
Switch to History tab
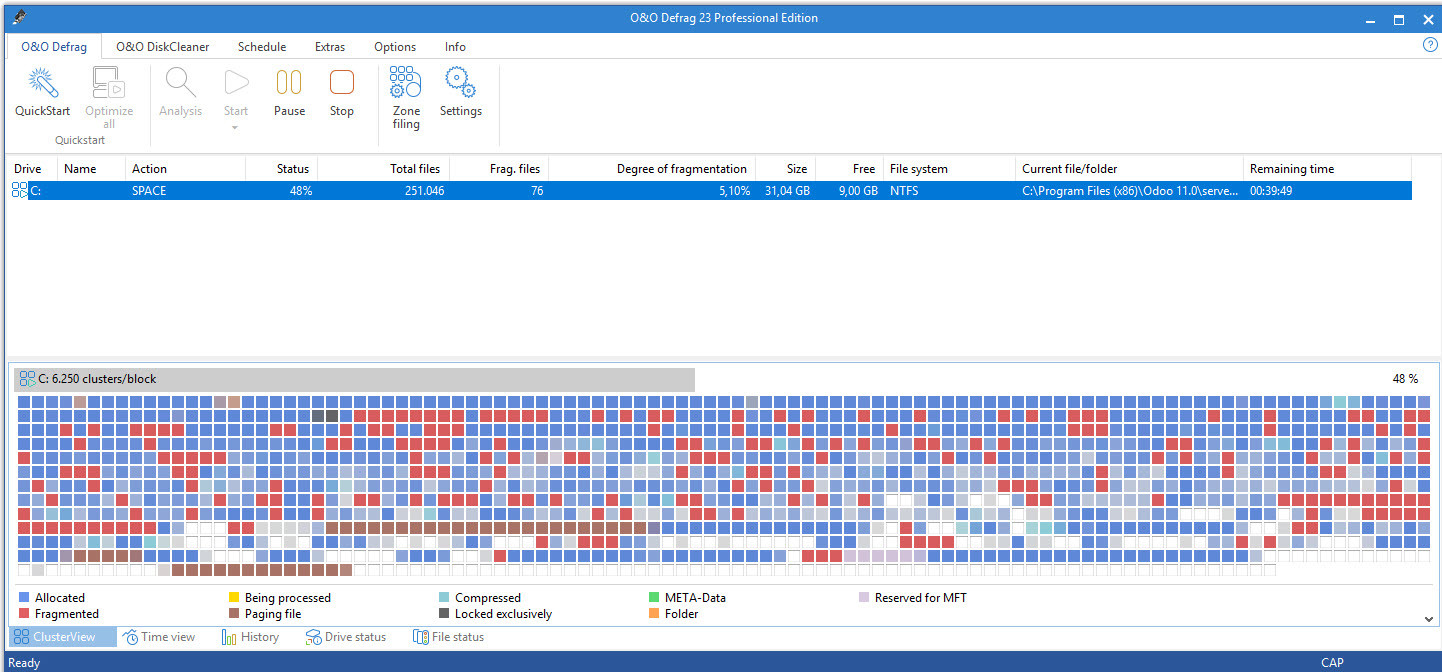[x=250, y=637]
